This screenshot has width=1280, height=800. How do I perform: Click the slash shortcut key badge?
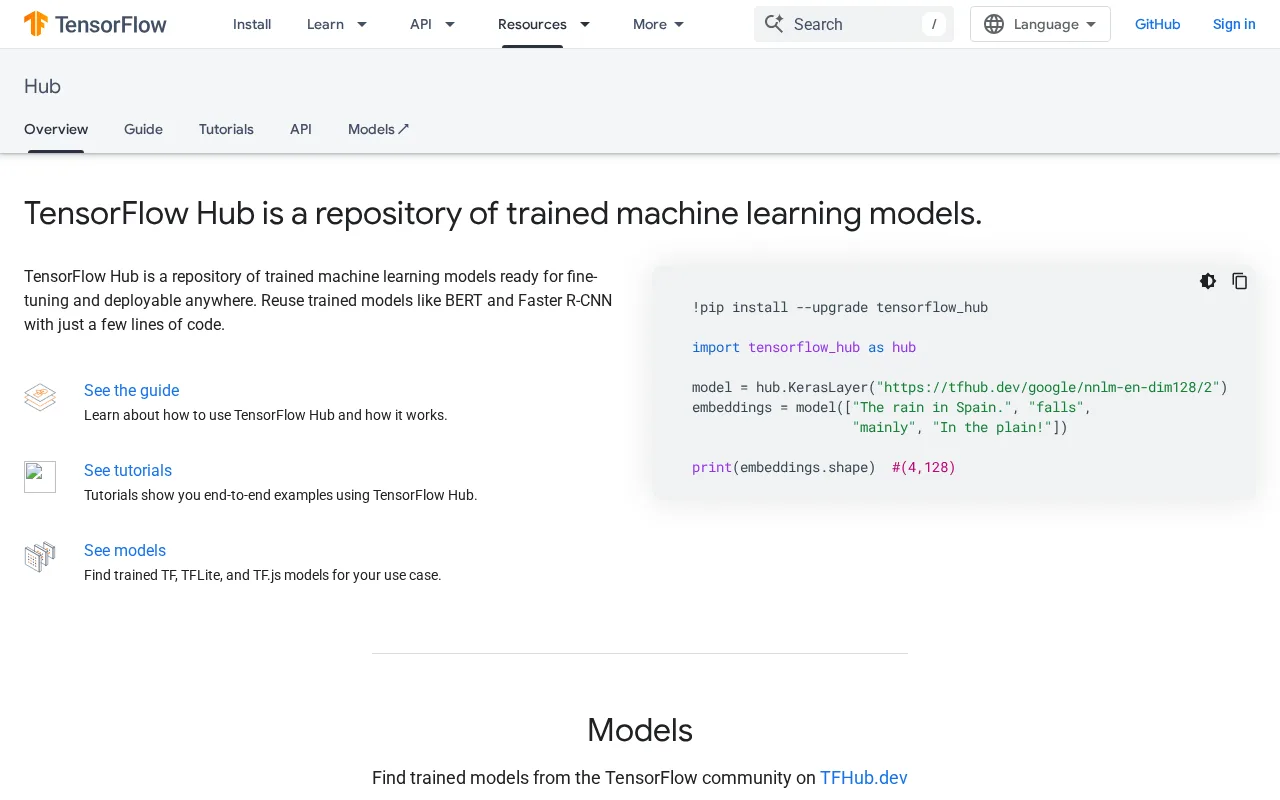(x=934, y=24)
